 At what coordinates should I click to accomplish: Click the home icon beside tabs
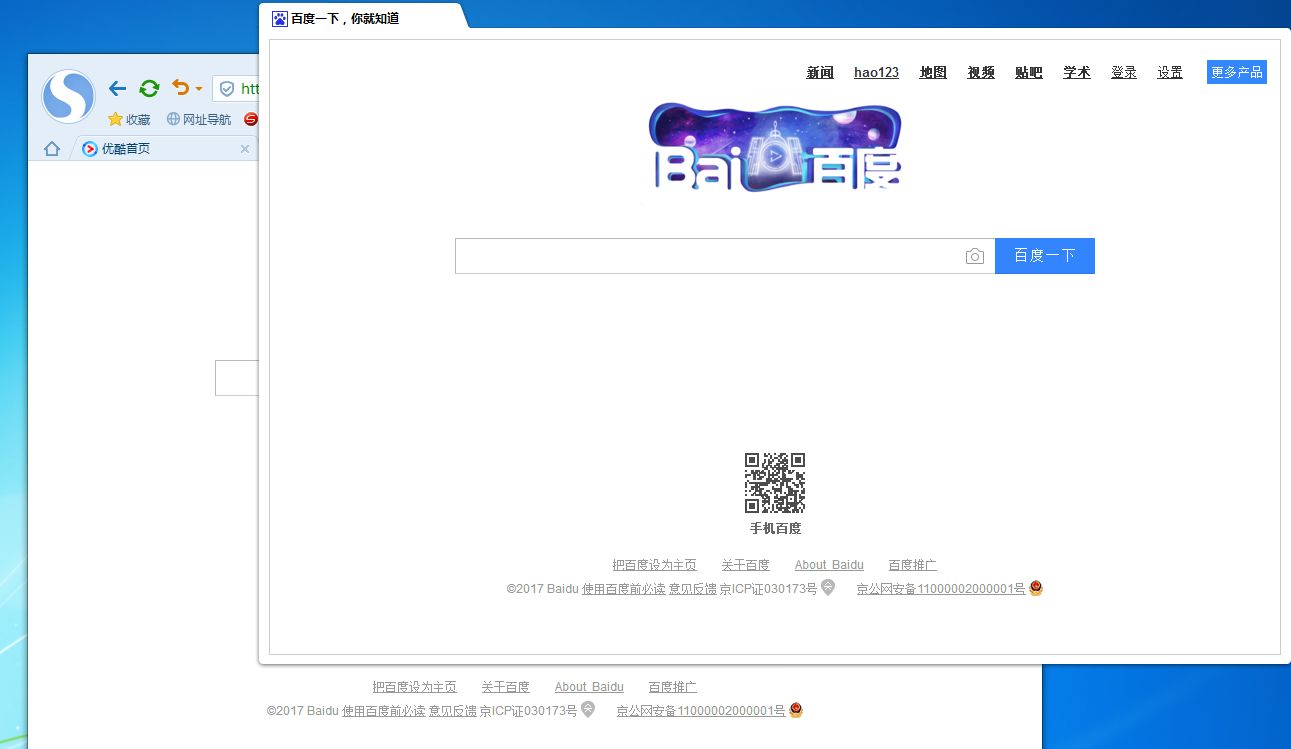(x=52, y=149)
